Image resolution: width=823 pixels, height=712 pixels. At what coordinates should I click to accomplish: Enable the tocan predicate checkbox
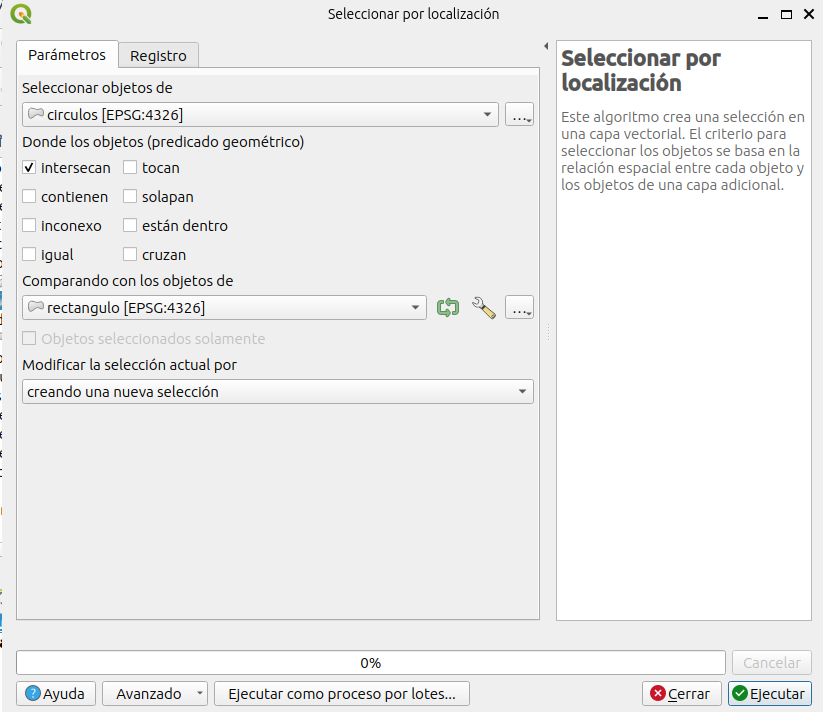point(131,168)
